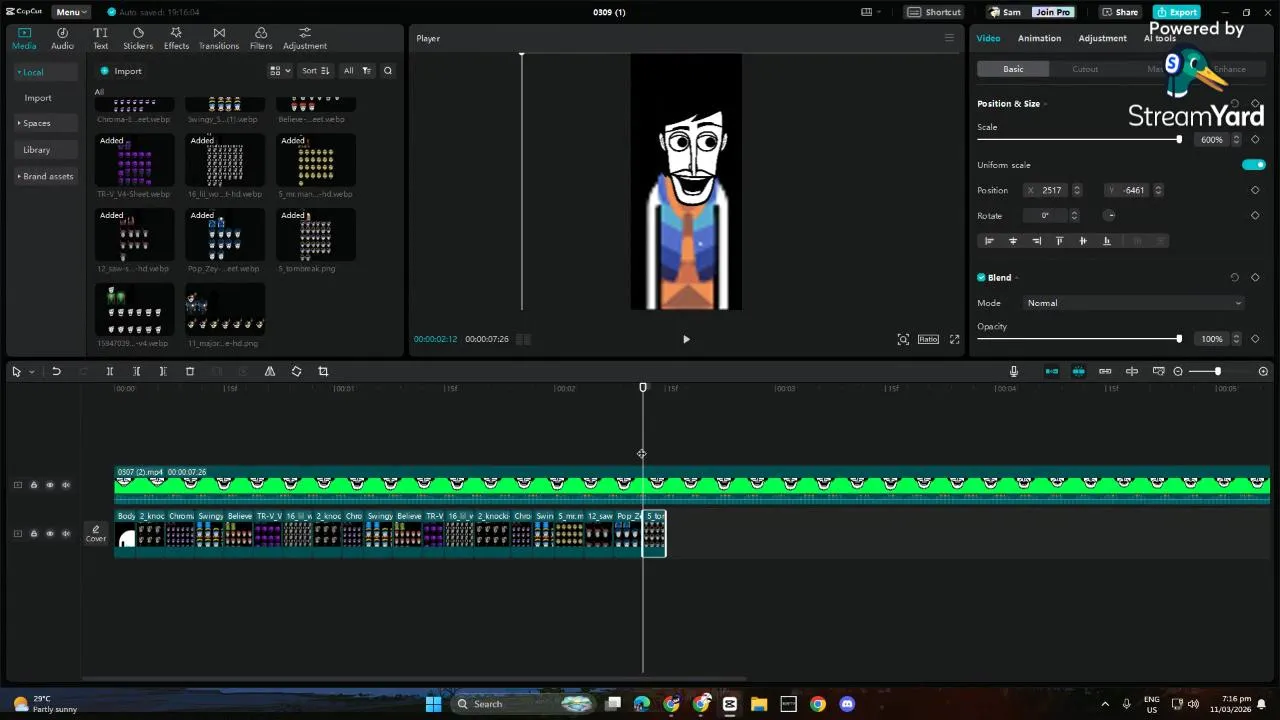The image size is (1280, 720).
Task: Click the Align top icon
Action: click(1060, 241)
